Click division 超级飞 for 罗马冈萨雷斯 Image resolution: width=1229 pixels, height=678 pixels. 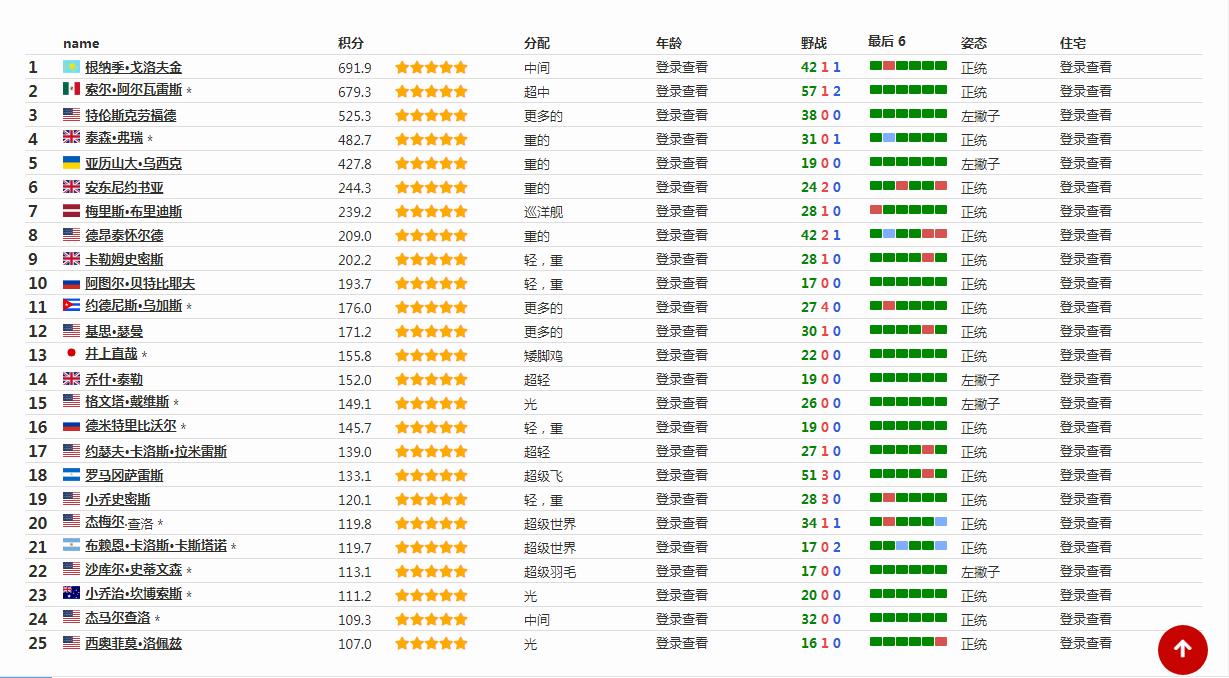pyautogui.click(x=543, y=475)
